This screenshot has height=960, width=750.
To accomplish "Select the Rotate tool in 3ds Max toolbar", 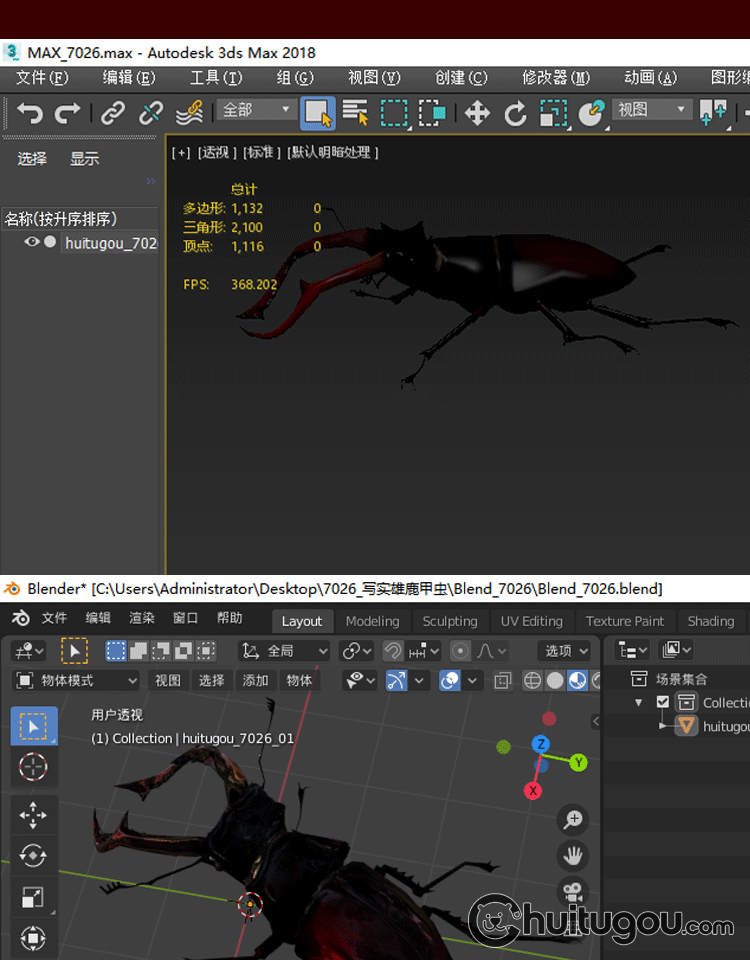I will [x=514, y=112].
